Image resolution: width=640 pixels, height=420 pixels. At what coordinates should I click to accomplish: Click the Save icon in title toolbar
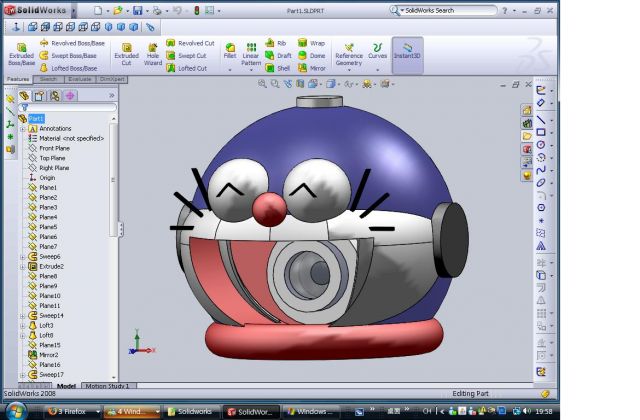[138, 11]
